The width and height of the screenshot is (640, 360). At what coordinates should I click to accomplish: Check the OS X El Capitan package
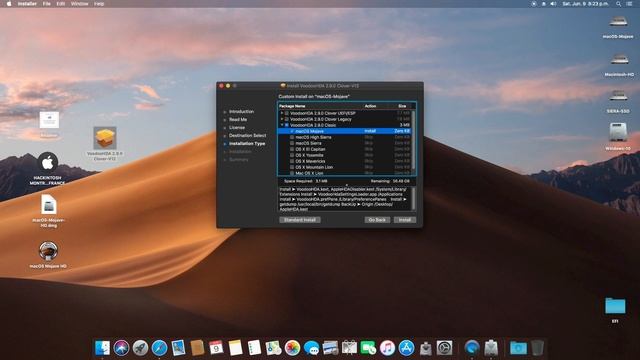tap(292, 149)
